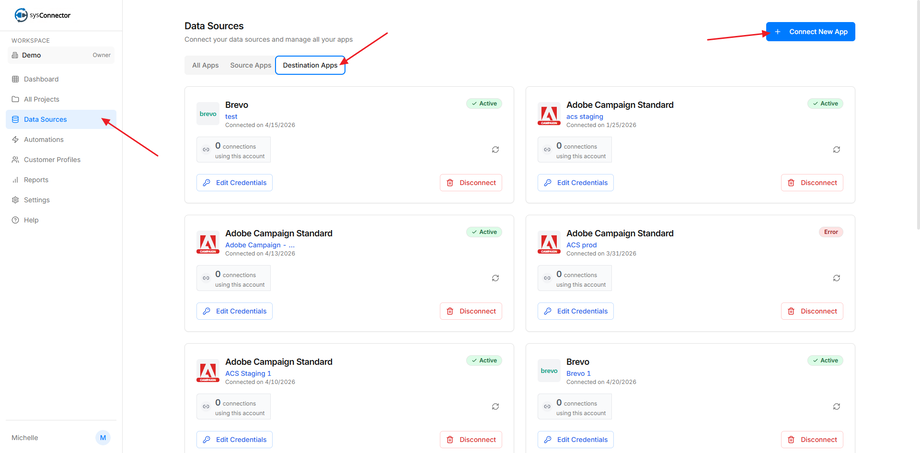Open the 'Brevo 1' account link
This screenshot has width=920, height=453.
pyautogui.click(x=579, y=374)
